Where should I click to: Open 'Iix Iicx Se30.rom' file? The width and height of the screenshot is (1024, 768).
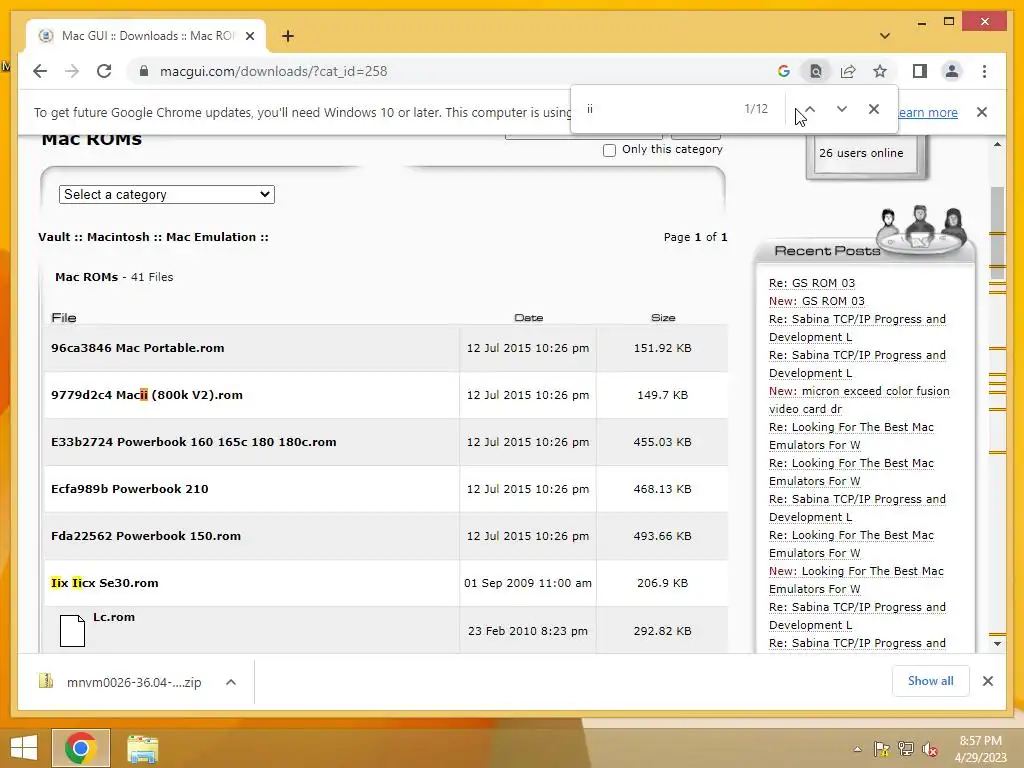pos(104,583)
